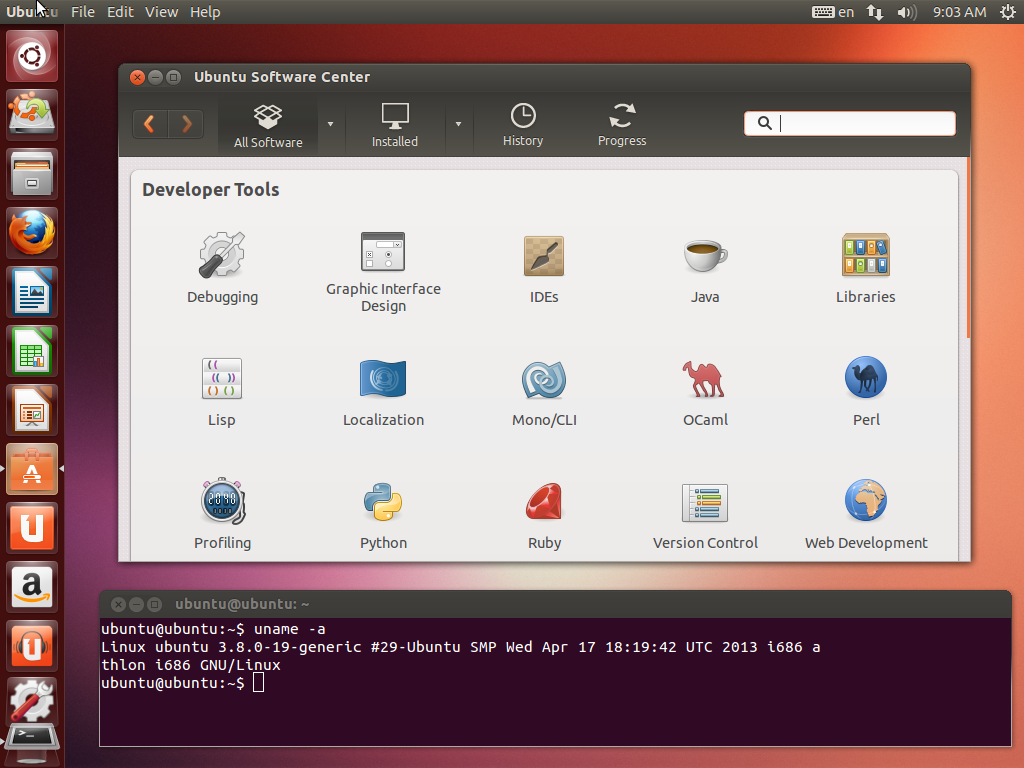Launch LibreOffice Impress from the launcher
The width and height of the screenshot is (1024, 768).
32,410
